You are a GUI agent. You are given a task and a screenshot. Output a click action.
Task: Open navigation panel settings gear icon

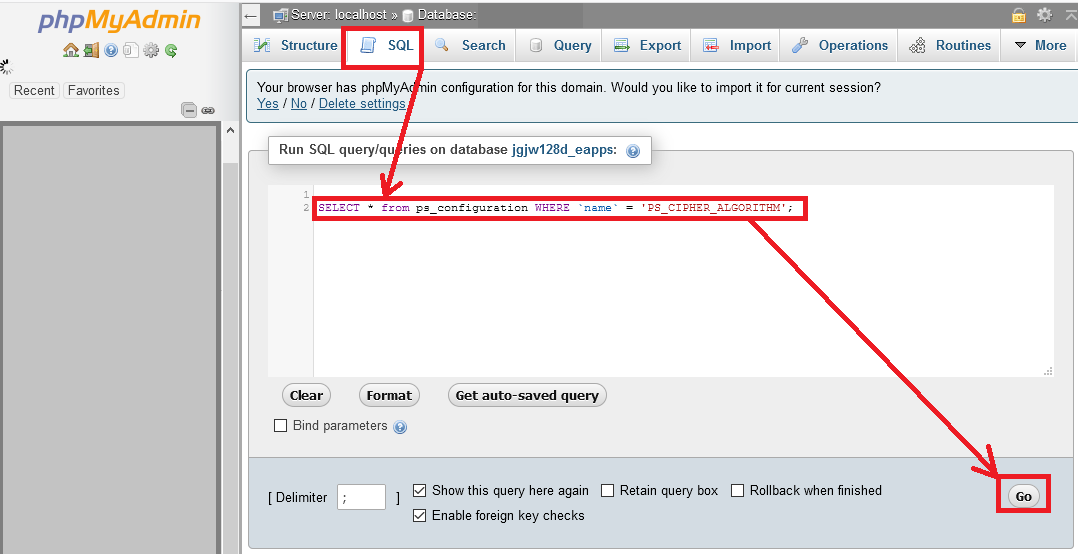tap(151, 50)
